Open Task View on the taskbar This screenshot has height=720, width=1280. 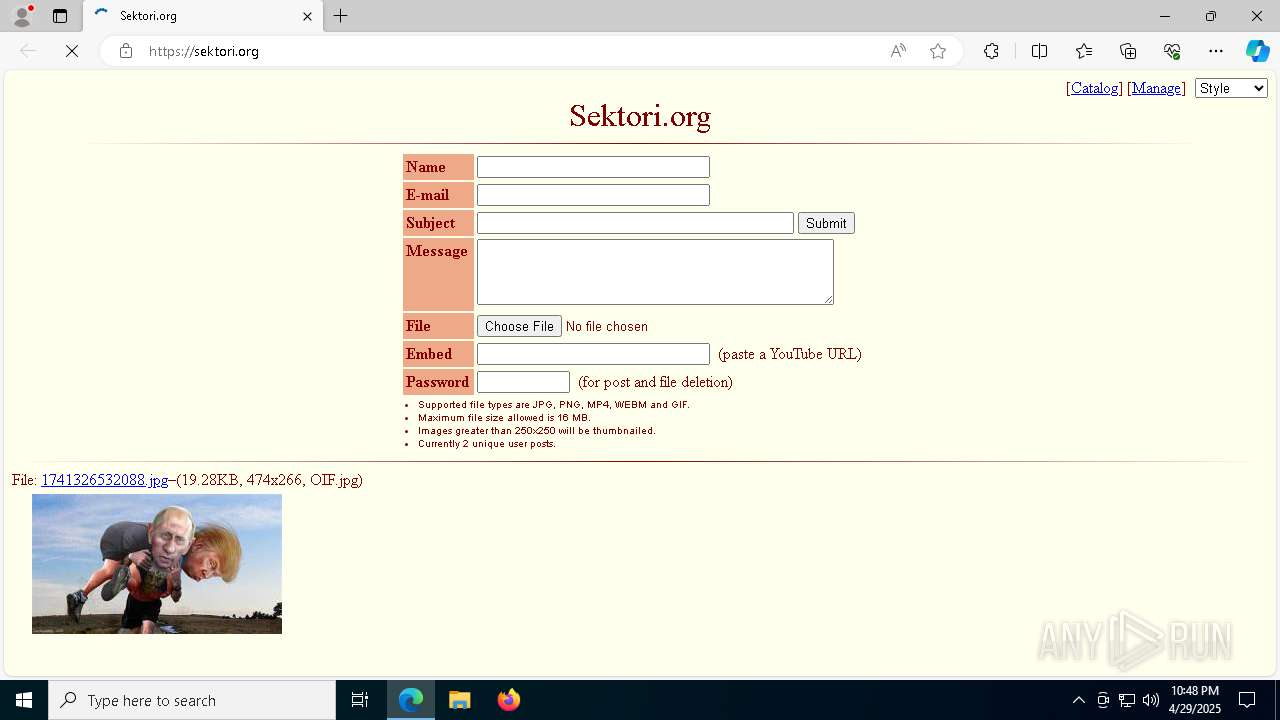(x=360, y=700)
